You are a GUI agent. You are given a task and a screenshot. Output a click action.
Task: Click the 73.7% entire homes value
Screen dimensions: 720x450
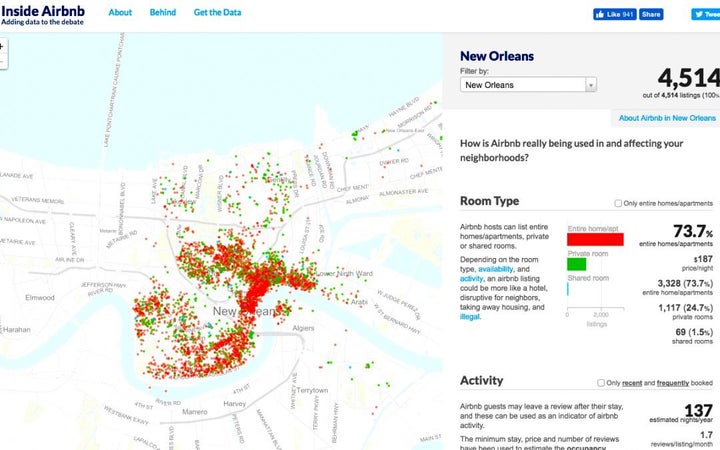[x=693, y=231]
